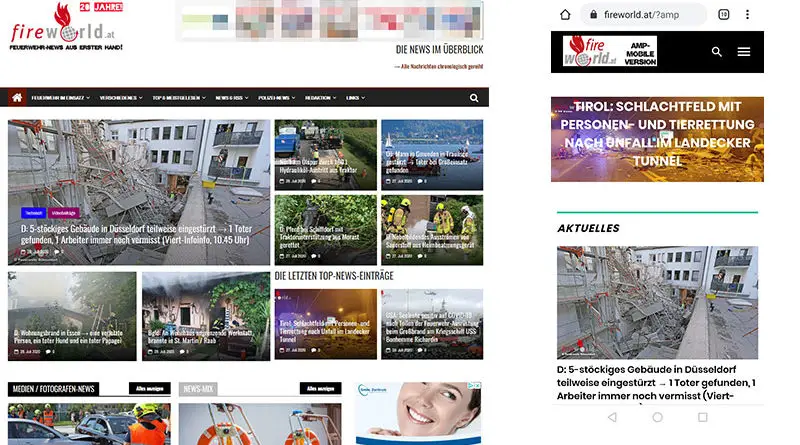Open the browser tab counter showing 10
This screenshot has height=445, width=800.
[724, 15]
